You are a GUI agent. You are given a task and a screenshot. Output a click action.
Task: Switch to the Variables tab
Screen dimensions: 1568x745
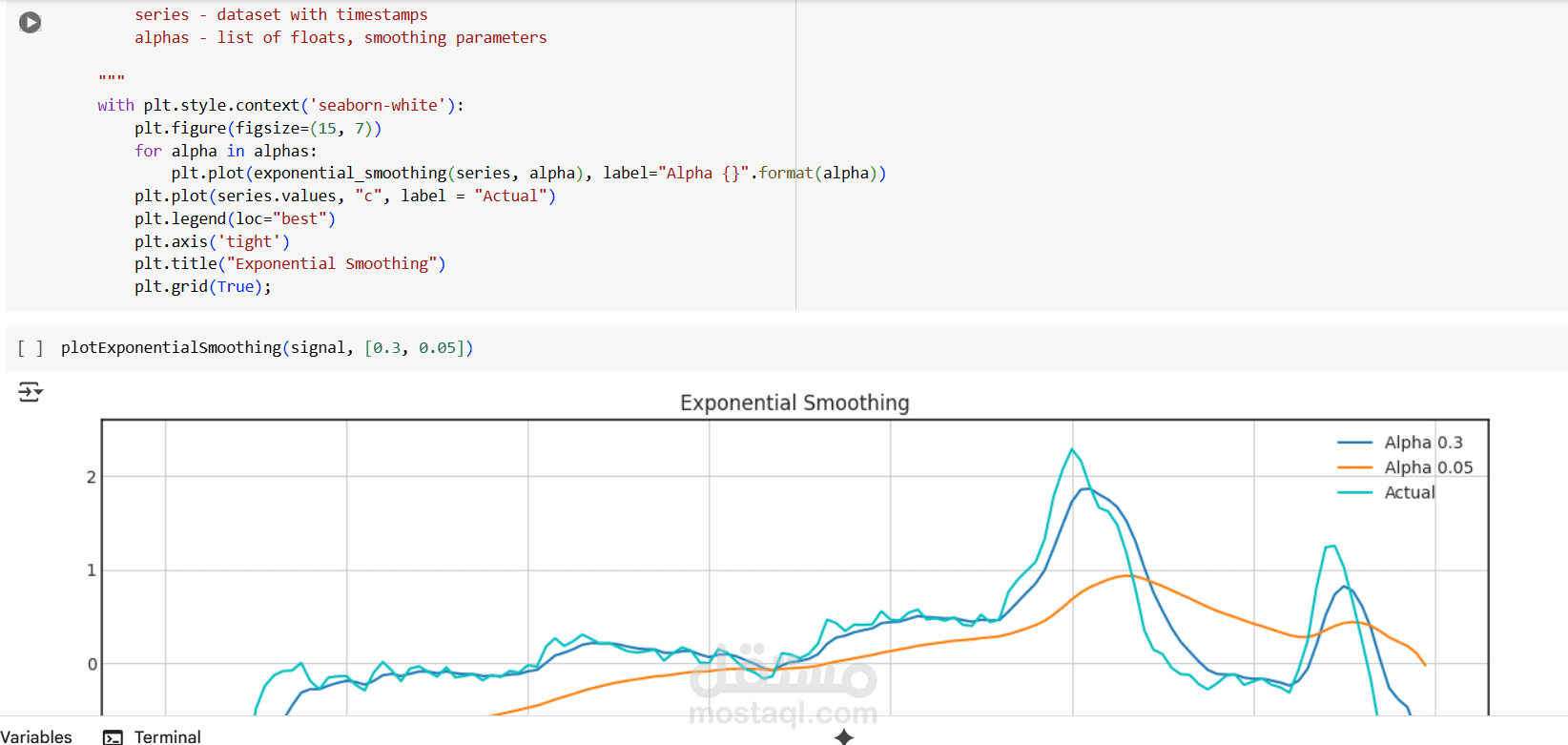[36, 736]
